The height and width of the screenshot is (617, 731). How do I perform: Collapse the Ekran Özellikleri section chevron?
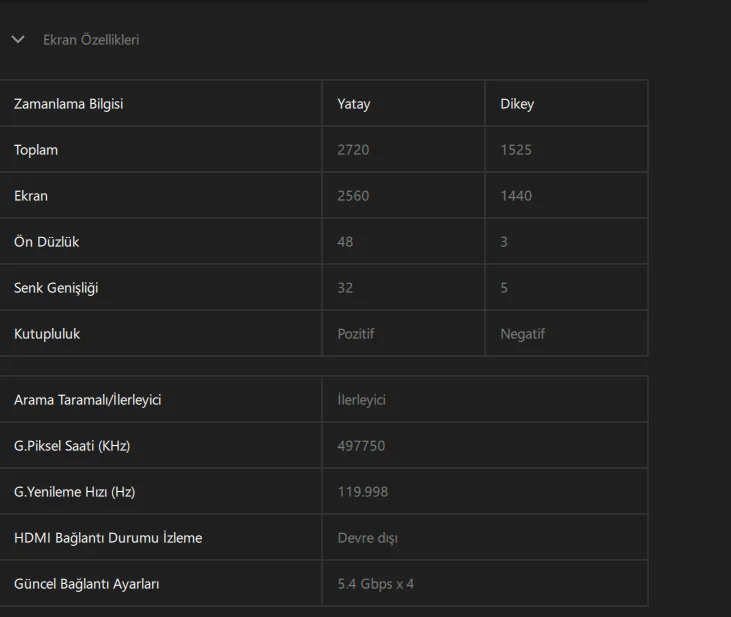point(18,40)
